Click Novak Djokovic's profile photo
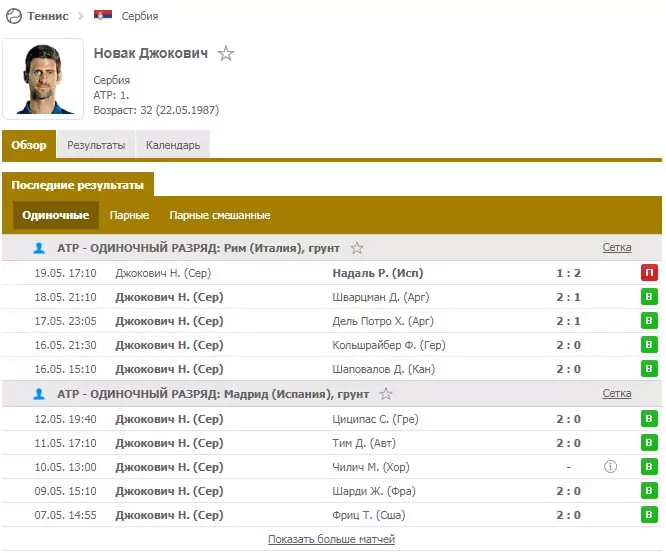The height and width of the screenshot is (553, 666). (43, 79)
